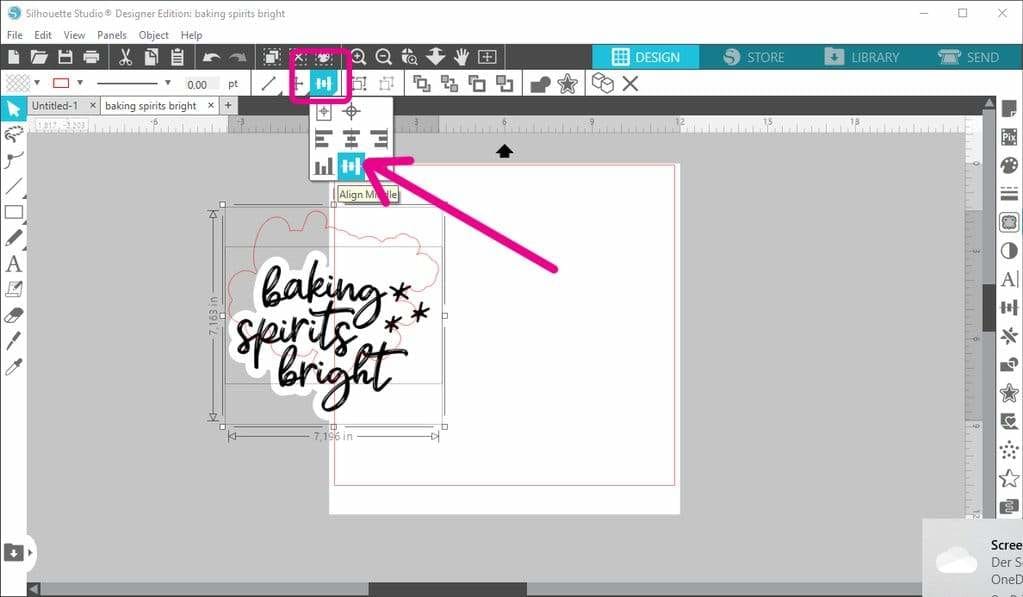Viewport: 1023px width, 597px height.
Task: Open the Page Setup panel
Action: 1009,109
